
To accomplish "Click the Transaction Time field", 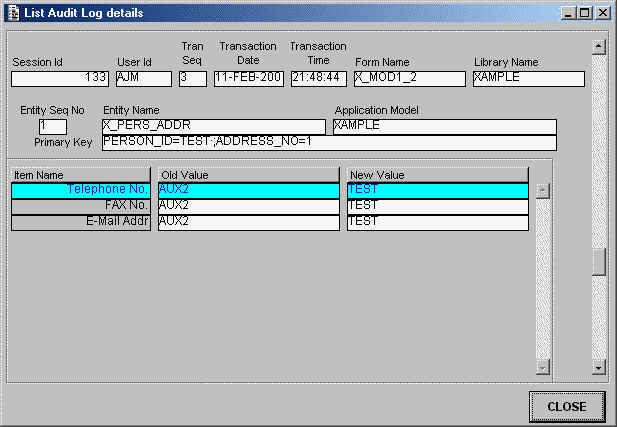I will (318, 78).
